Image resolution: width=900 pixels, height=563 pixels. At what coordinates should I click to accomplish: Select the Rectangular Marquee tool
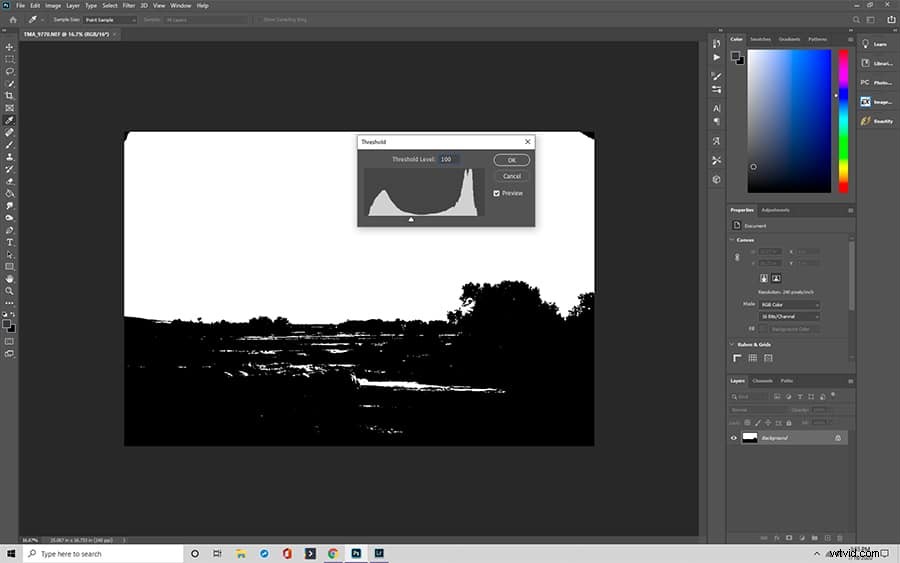(9, 59)
